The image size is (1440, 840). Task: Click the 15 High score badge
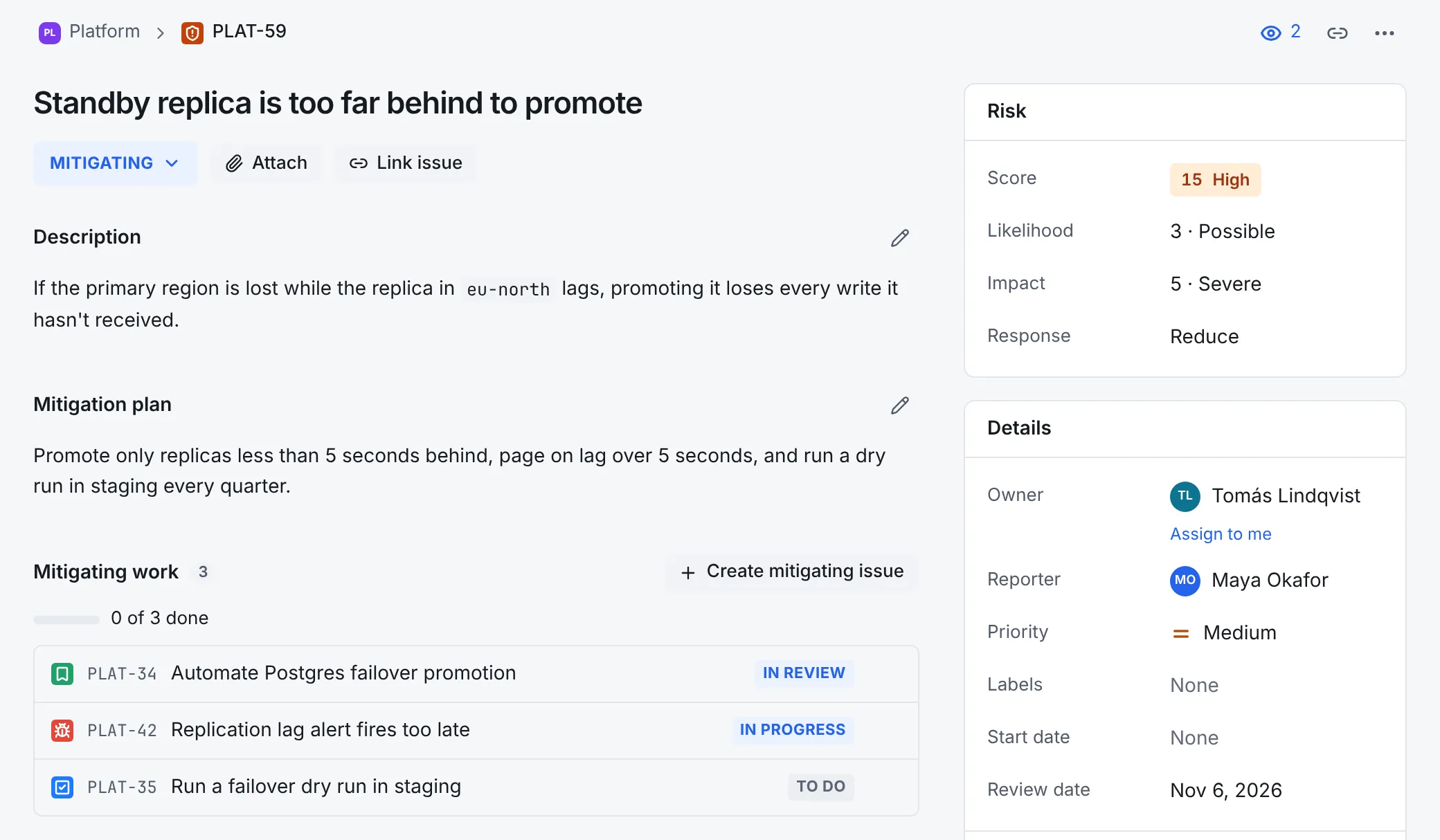coord(1215,180)
